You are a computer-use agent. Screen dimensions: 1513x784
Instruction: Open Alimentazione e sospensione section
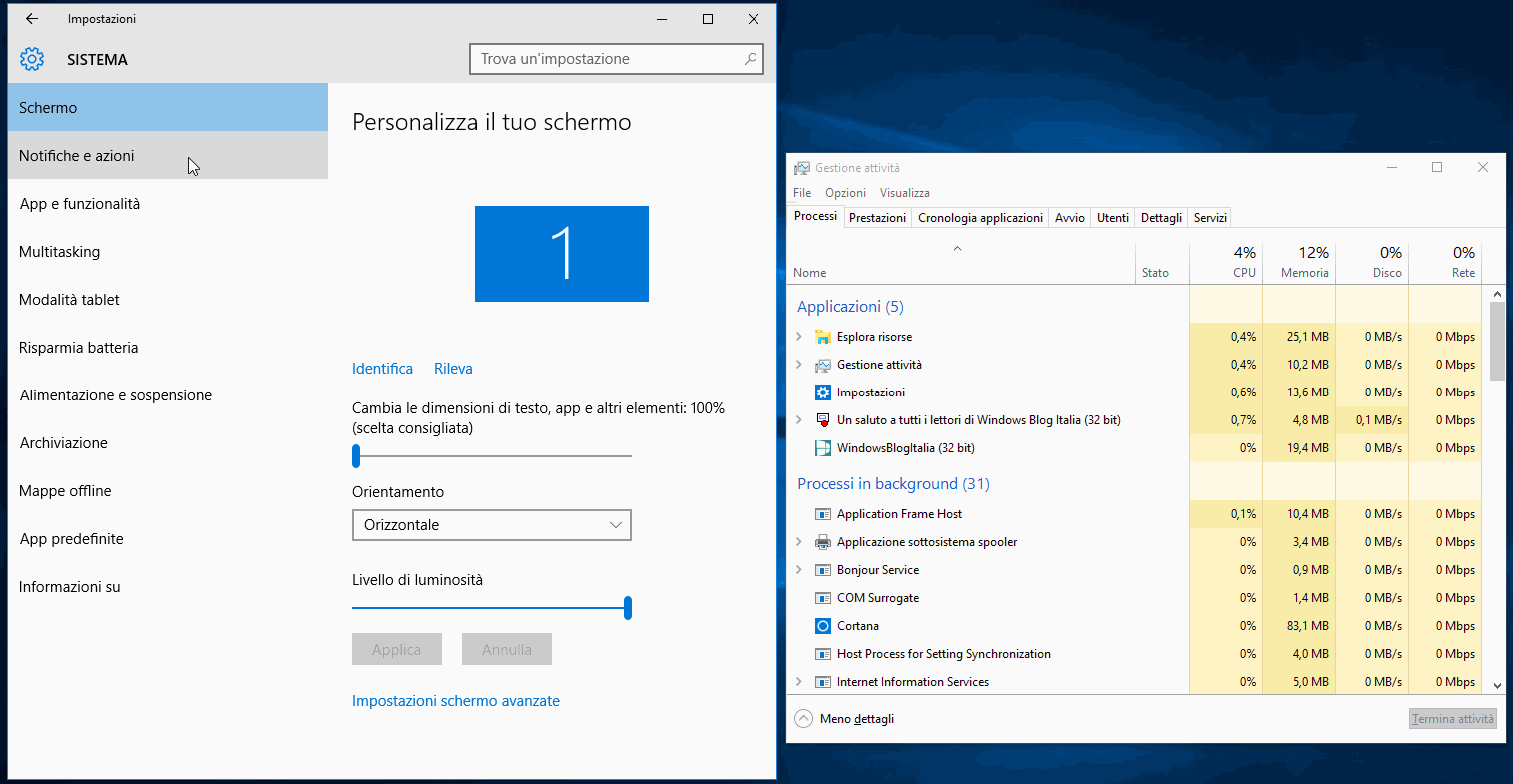tap(168, 394)
